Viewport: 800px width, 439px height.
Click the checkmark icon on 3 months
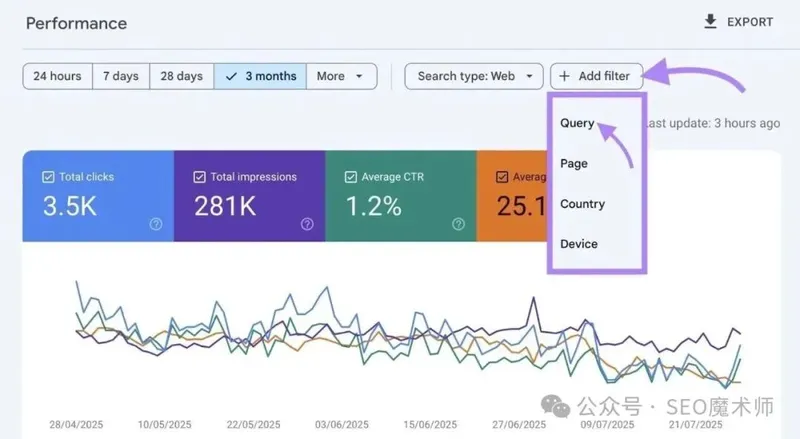pos(232,76)
